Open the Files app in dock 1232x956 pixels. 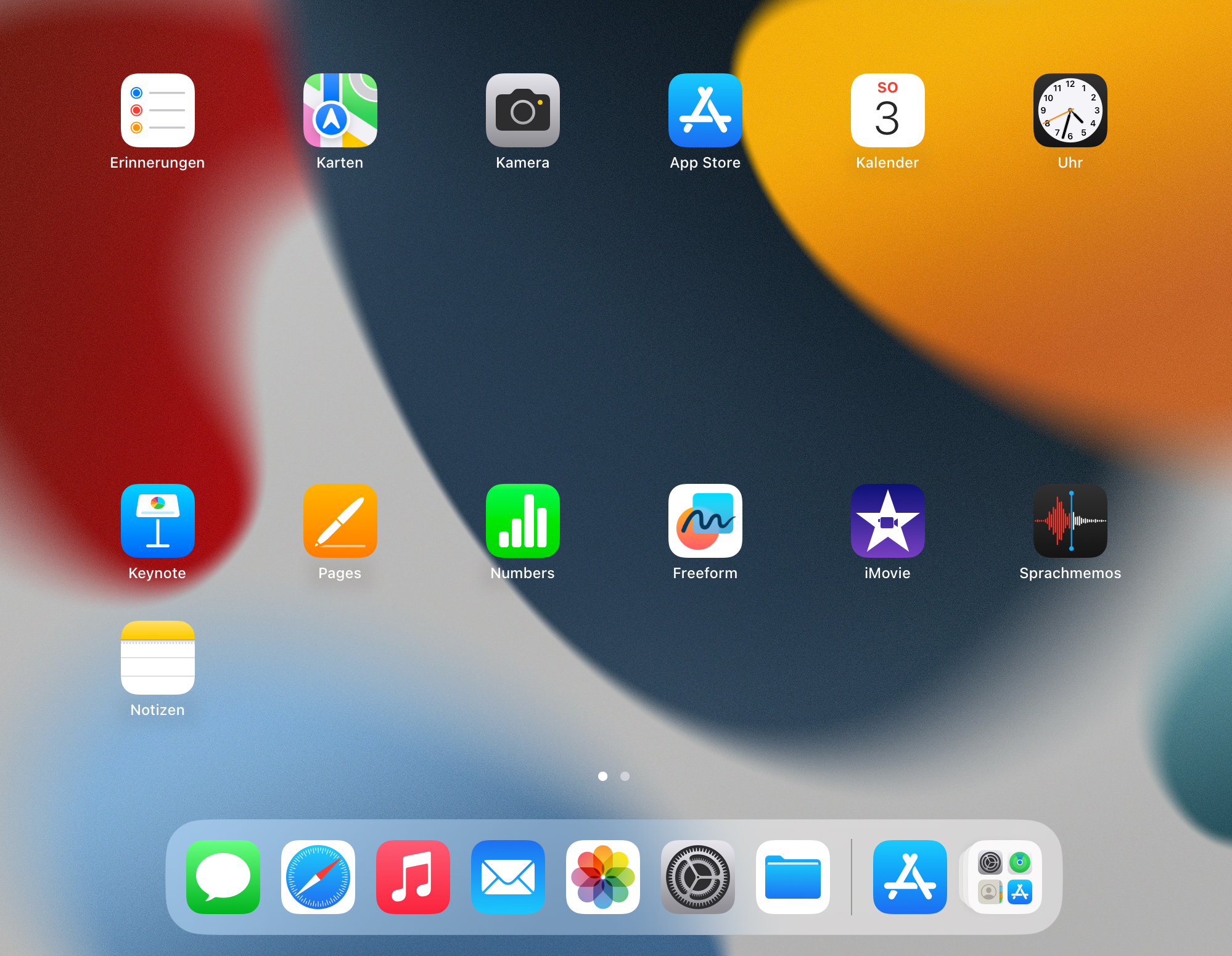[792, 876]
